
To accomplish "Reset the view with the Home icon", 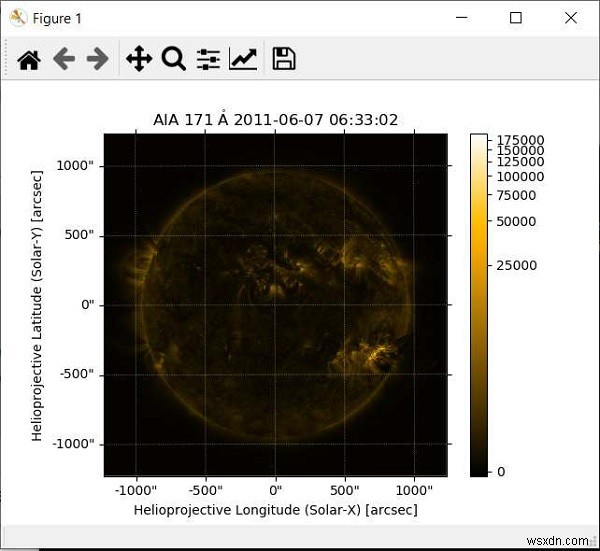I will click(29, 60).
